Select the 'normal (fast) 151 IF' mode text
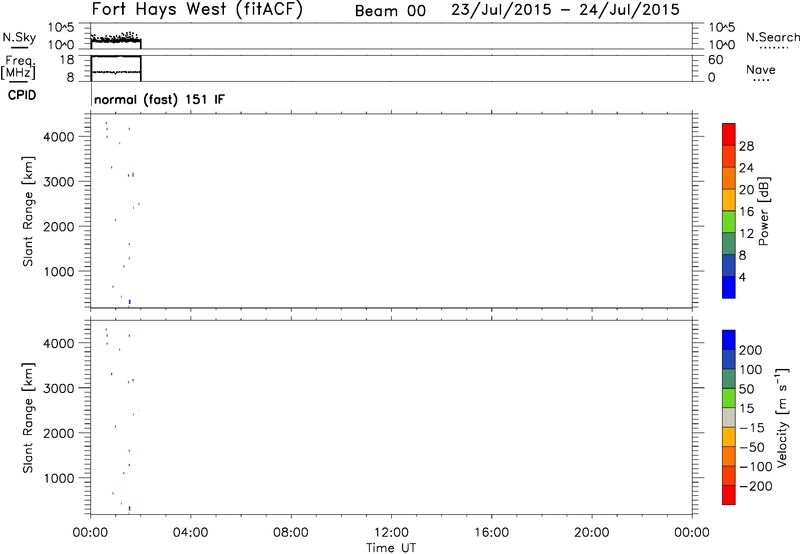800x554 pixels. (x=159, y=99)
